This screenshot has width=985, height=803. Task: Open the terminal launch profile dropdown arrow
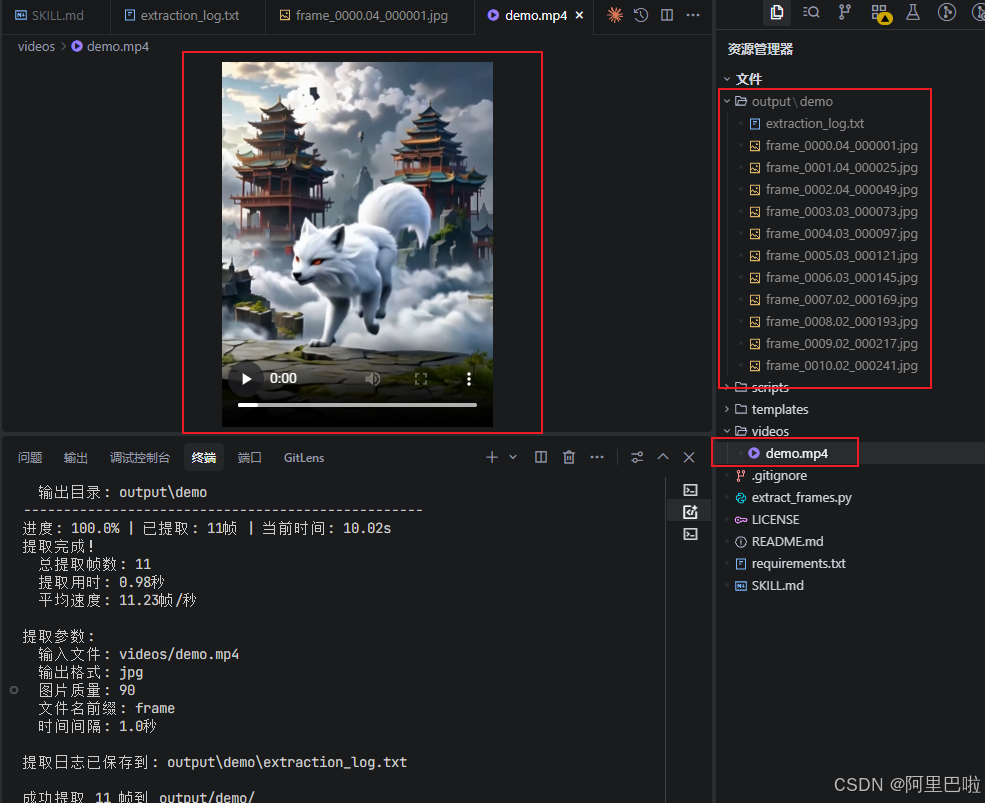point(513,457)
